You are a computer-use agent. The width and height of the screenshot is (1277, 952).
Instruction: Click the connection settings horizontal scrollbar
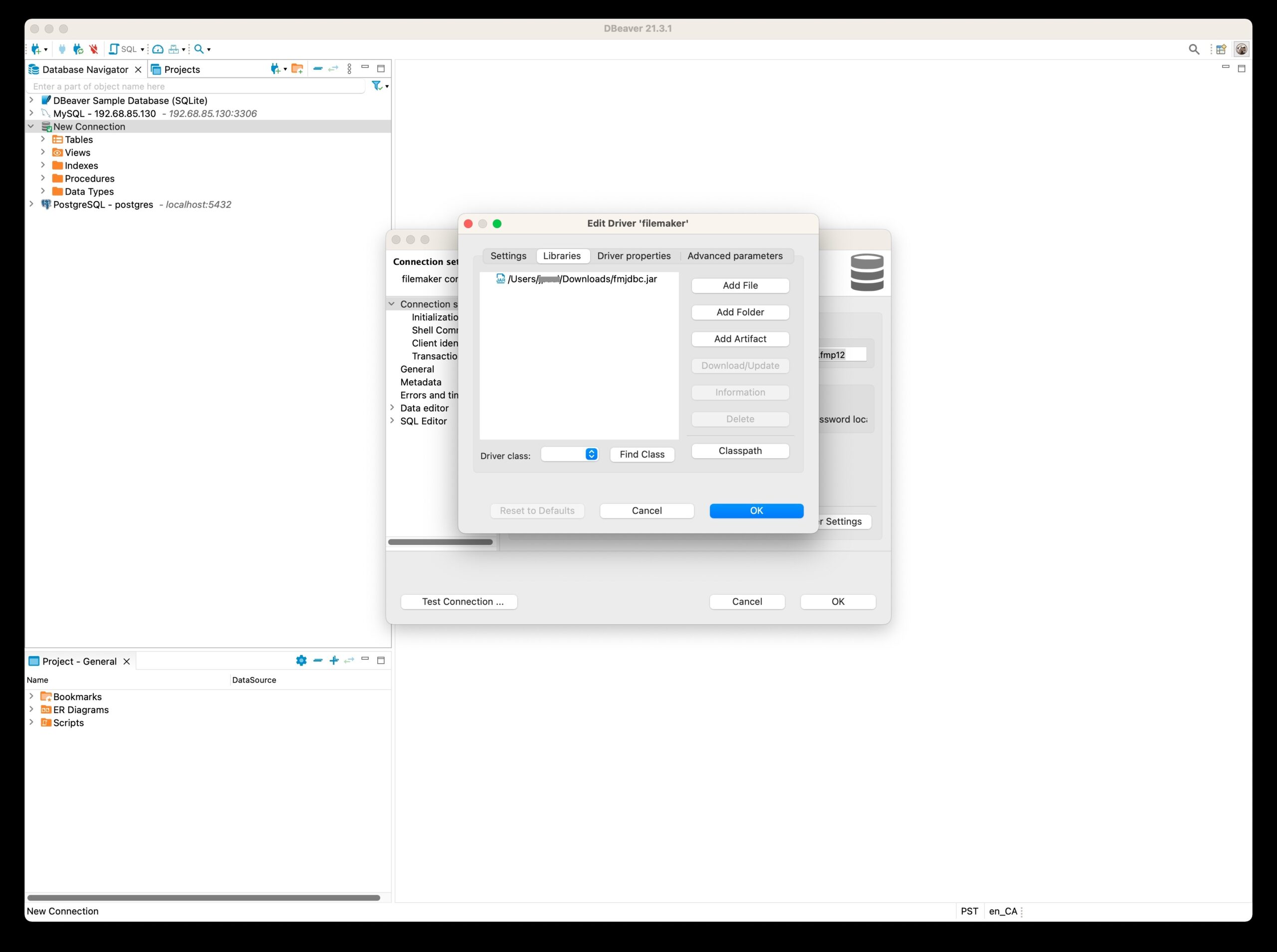click(440, 542)
